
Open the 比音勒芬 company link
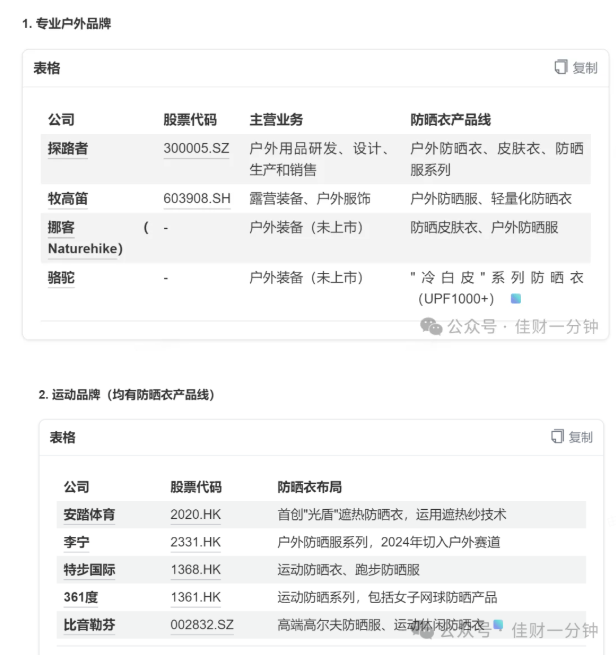(x=89, y=625)
